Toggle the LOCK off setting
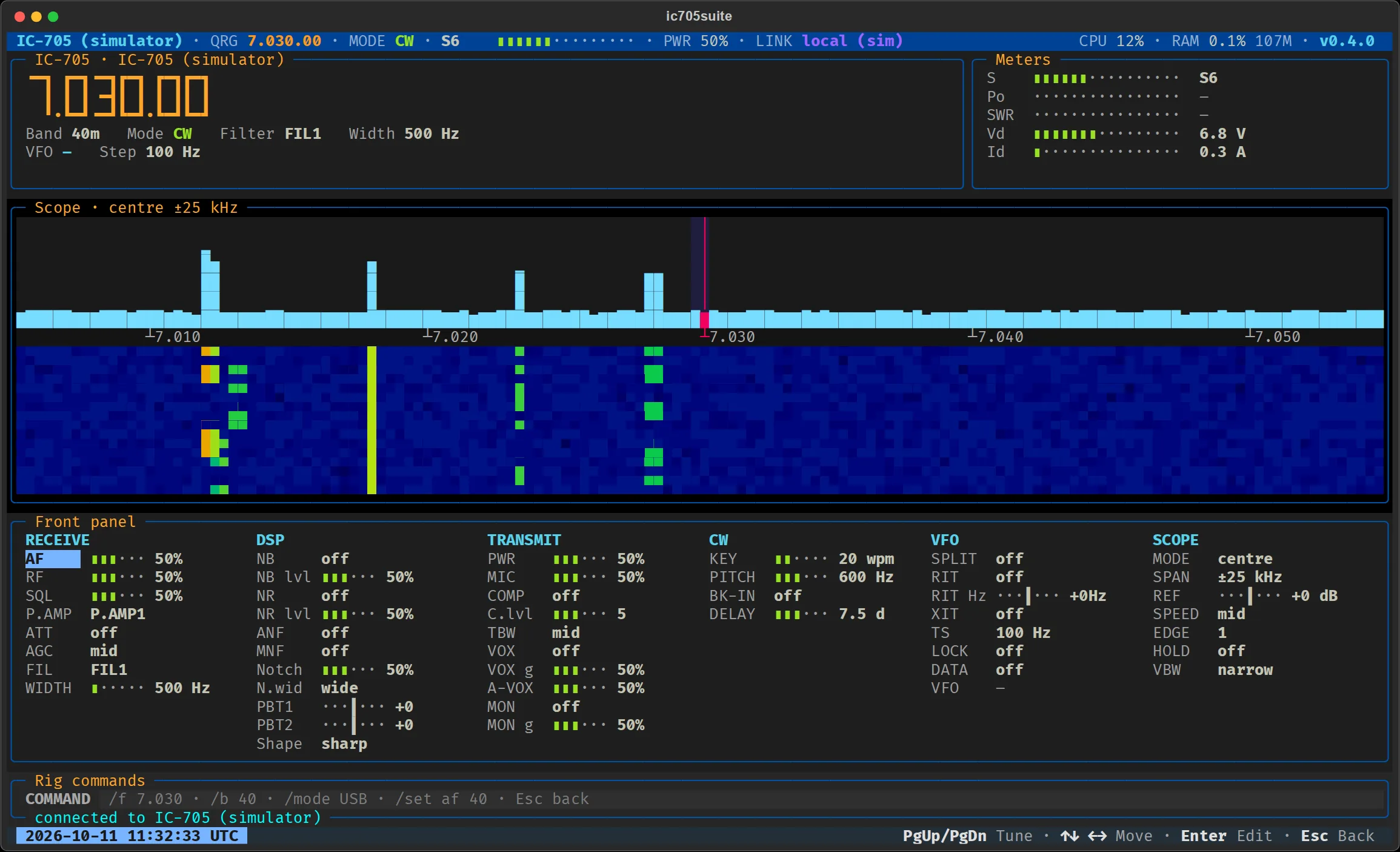This screenshot has width=1400, height=852. [1009, 651]
